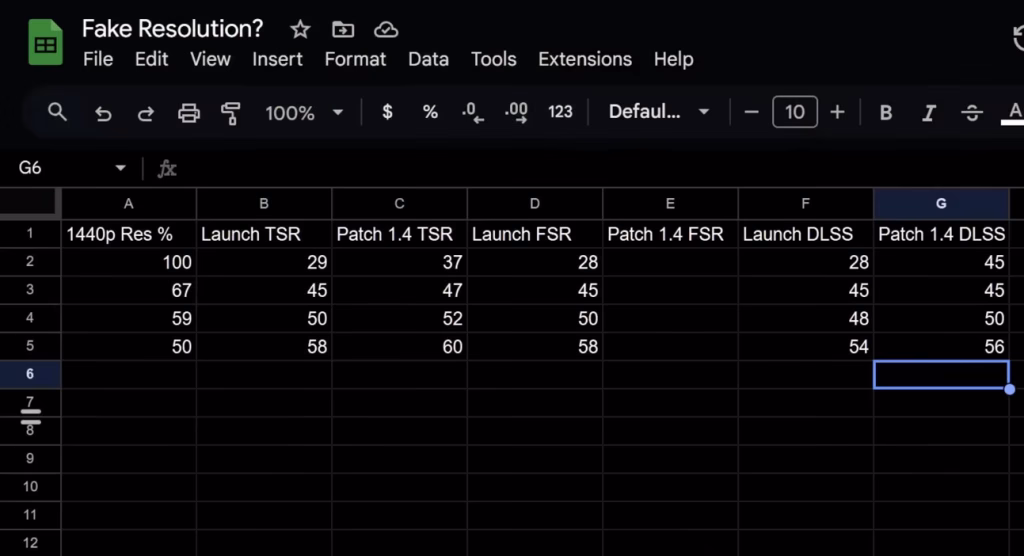
Task: Star the Fake Resolution? document
Action: point(300,29)
